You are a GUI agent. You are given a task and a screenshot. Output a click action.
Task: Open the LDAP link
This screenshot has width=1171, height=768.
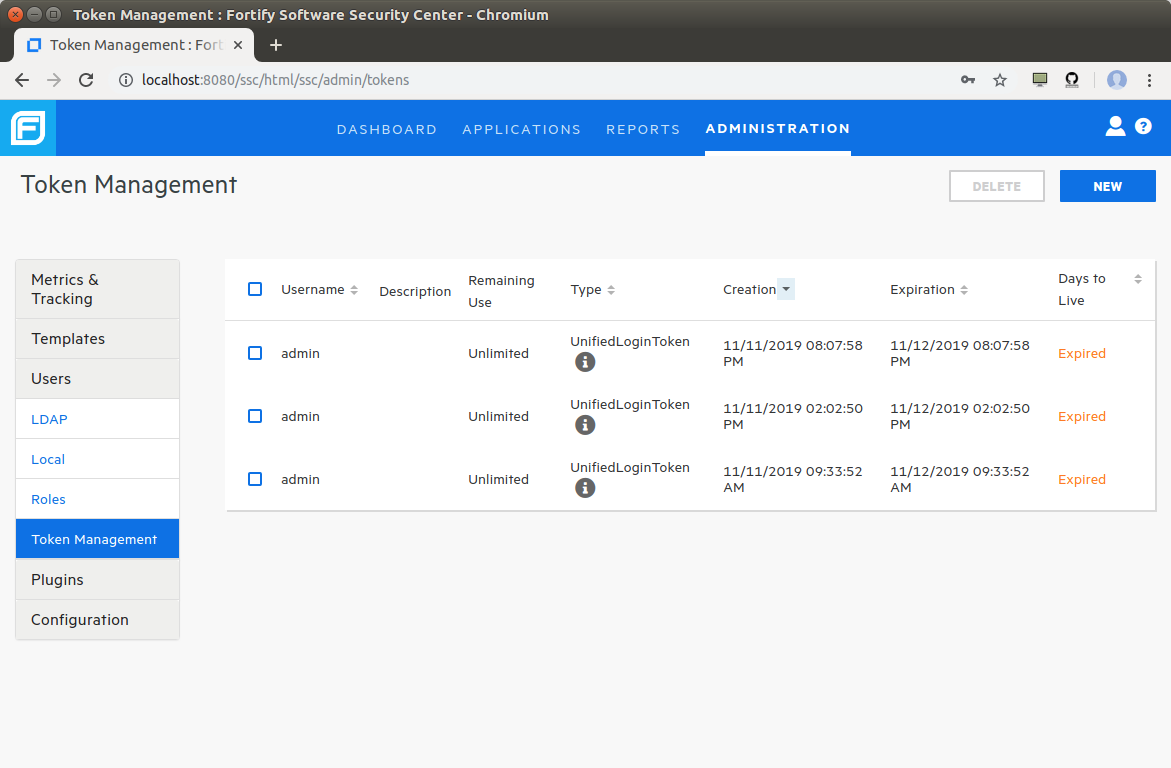[49, 419]
